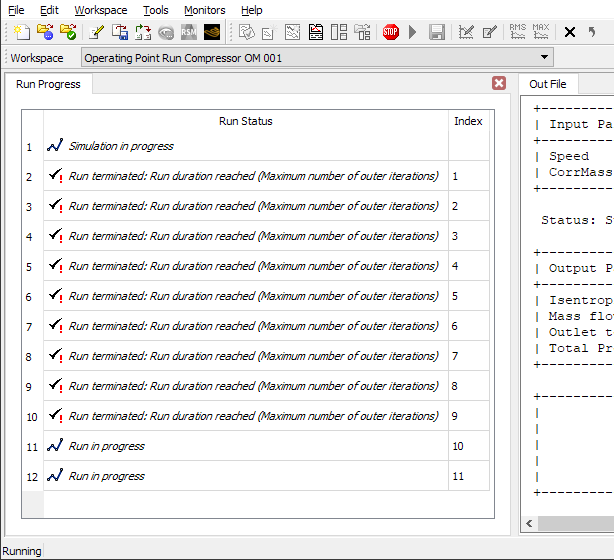Click the black X delete icon
The width and height of the screenshot is (614, 560).
pyautogui.click(x=570, y=32)
